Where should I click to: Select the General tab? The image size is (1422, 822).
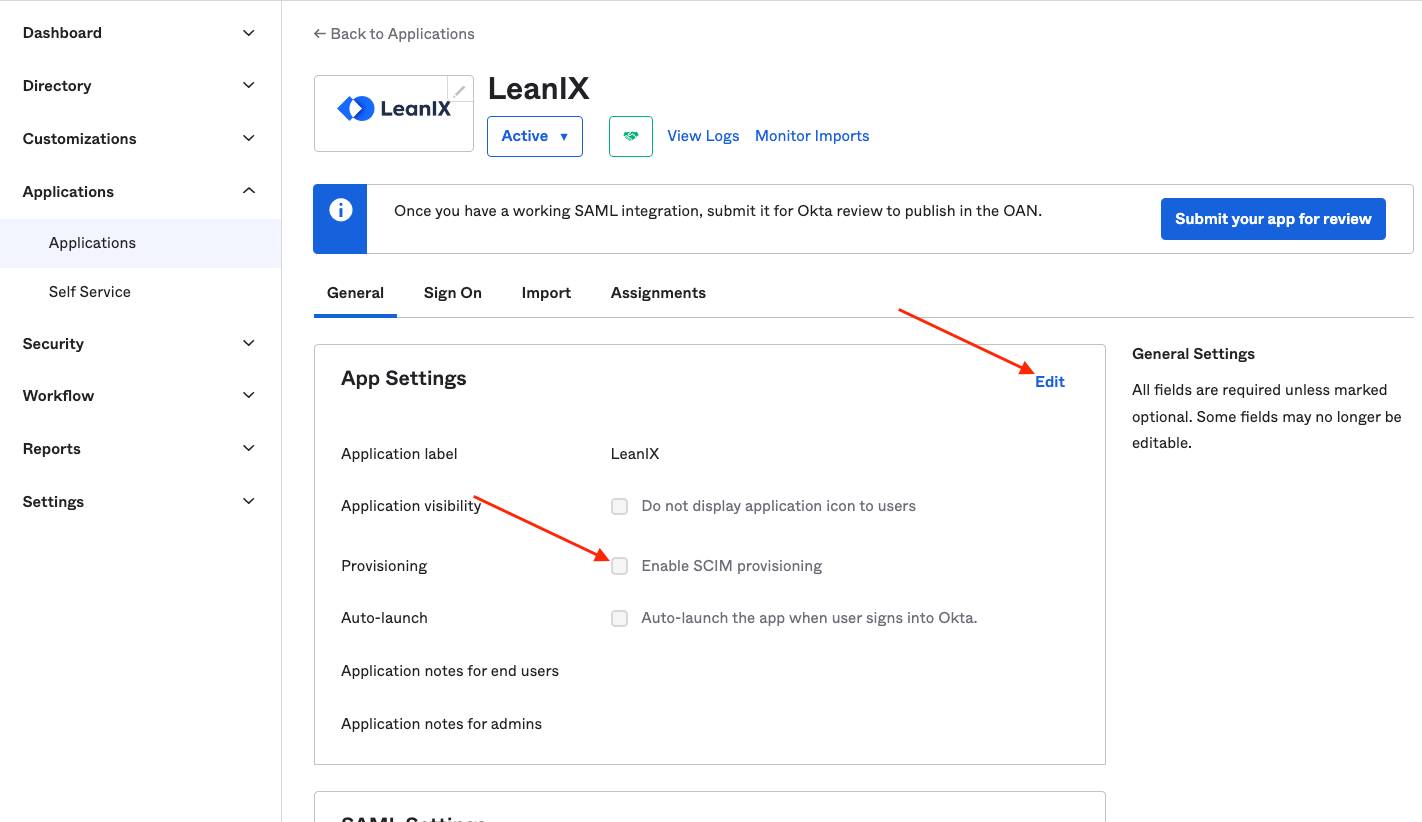[x=355, y=293]
